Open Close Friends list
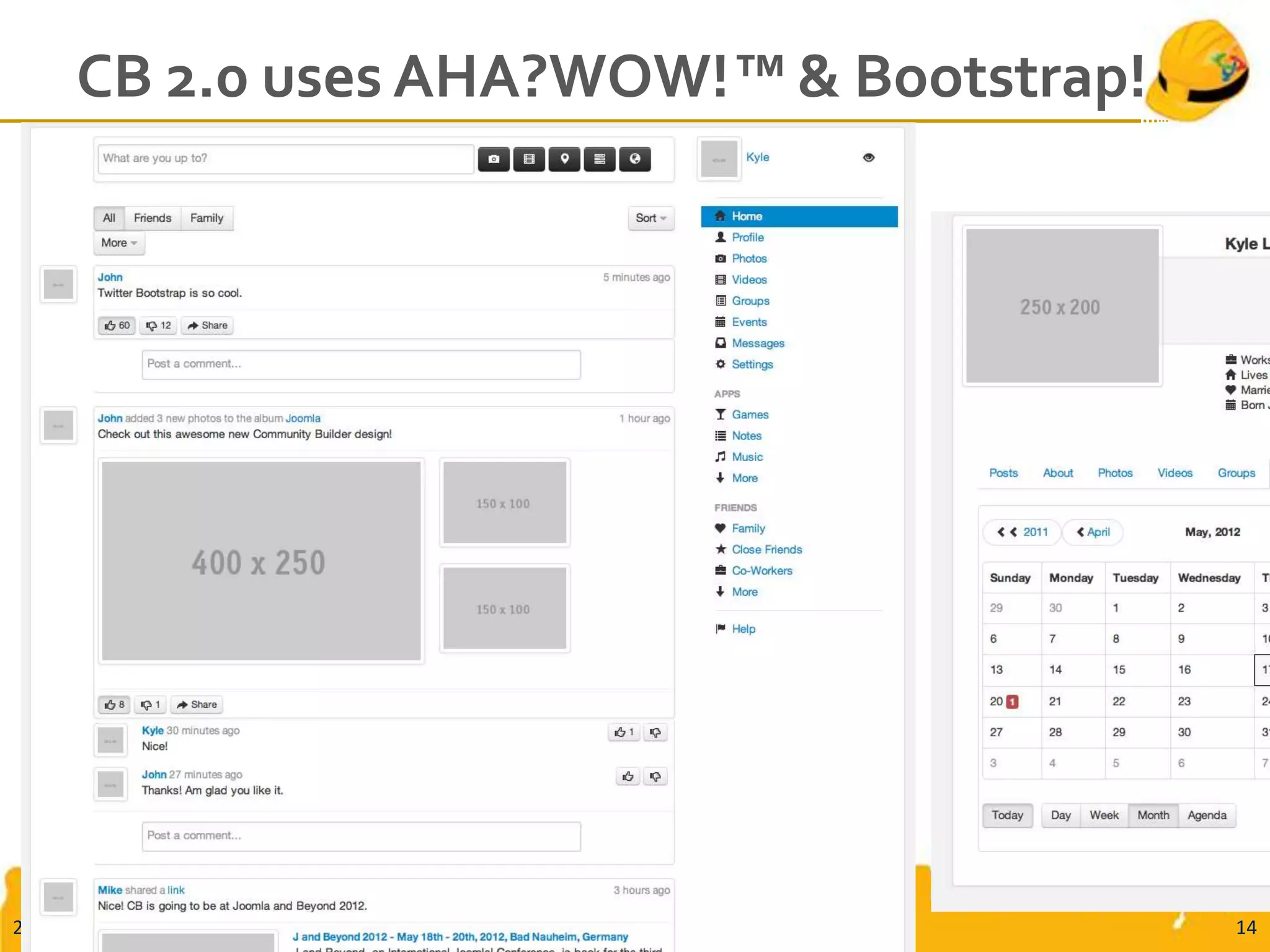The image size is (1270, 952). (766, 549)
